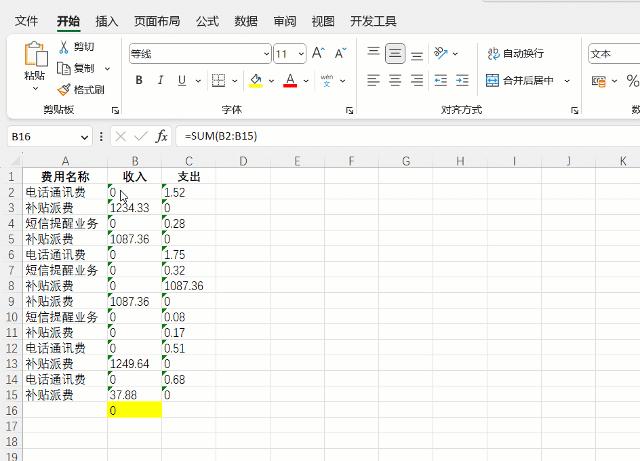The image size is (640, 461).
Task: Center text horizontally
Action: pos(395,80)
